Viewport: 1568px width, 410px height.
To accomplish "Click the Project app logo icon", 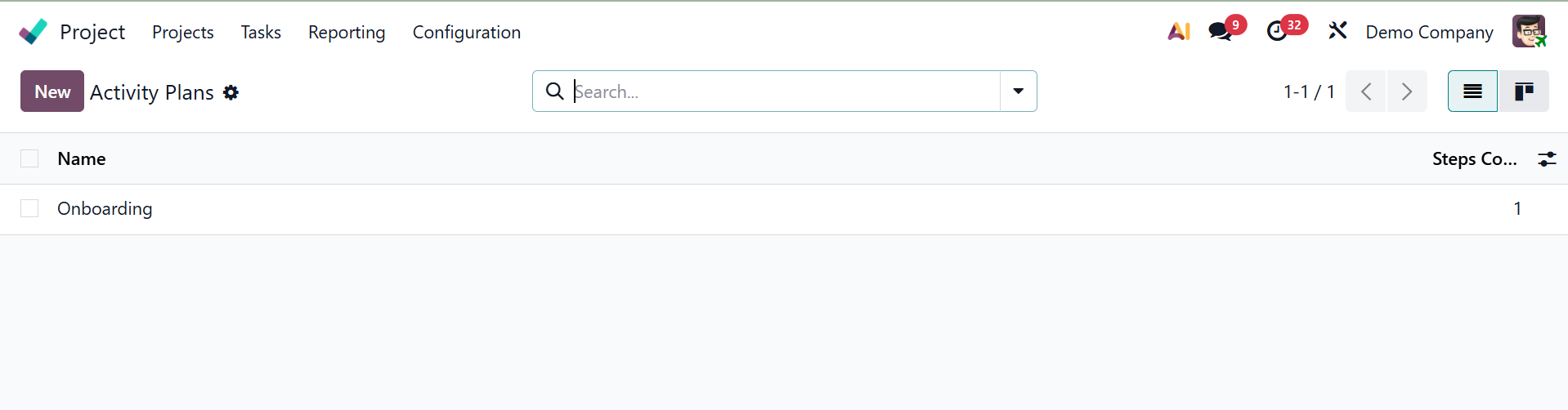I will (x=33, y=32).
